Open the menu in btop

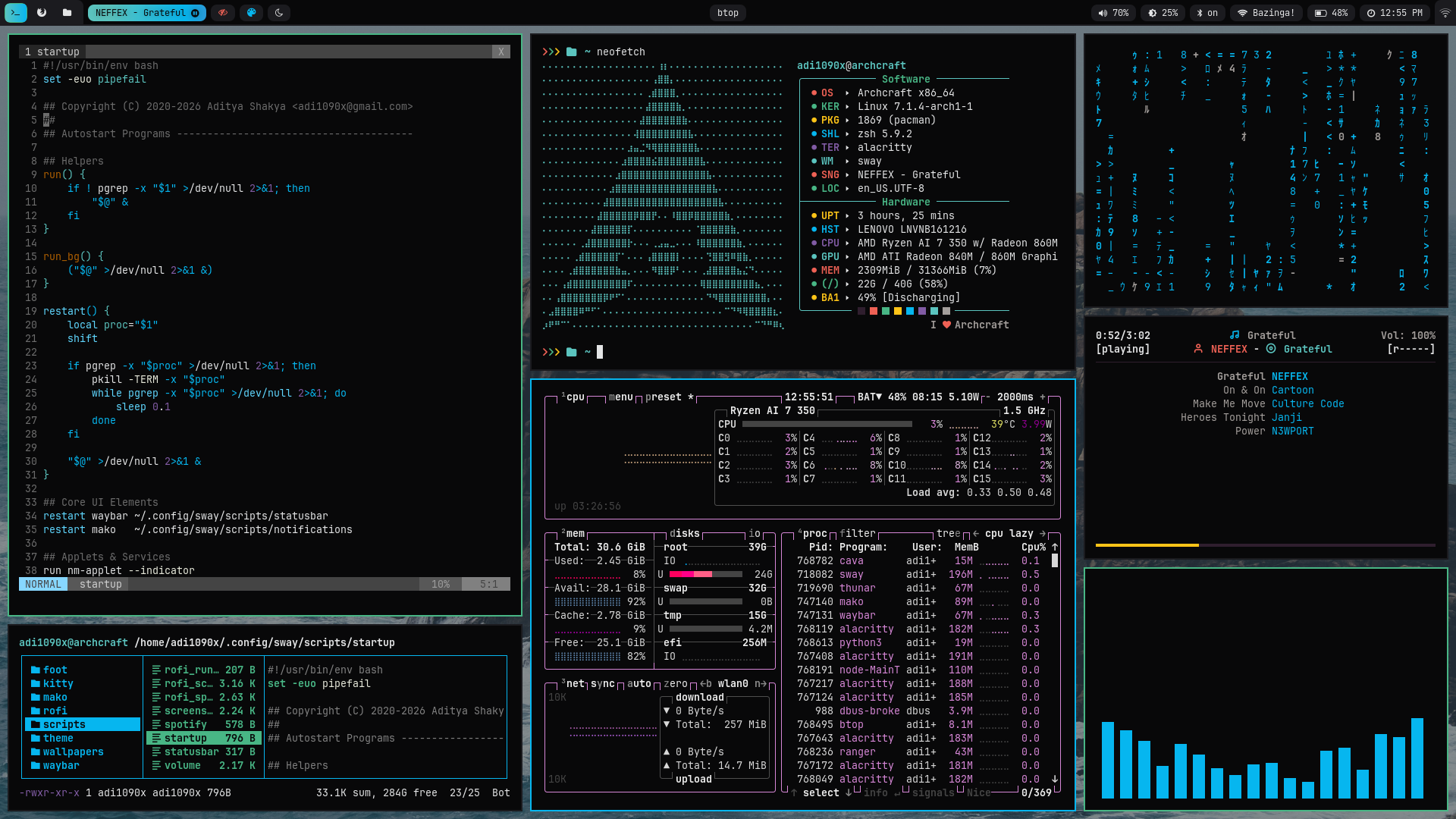tap(620, 397)
